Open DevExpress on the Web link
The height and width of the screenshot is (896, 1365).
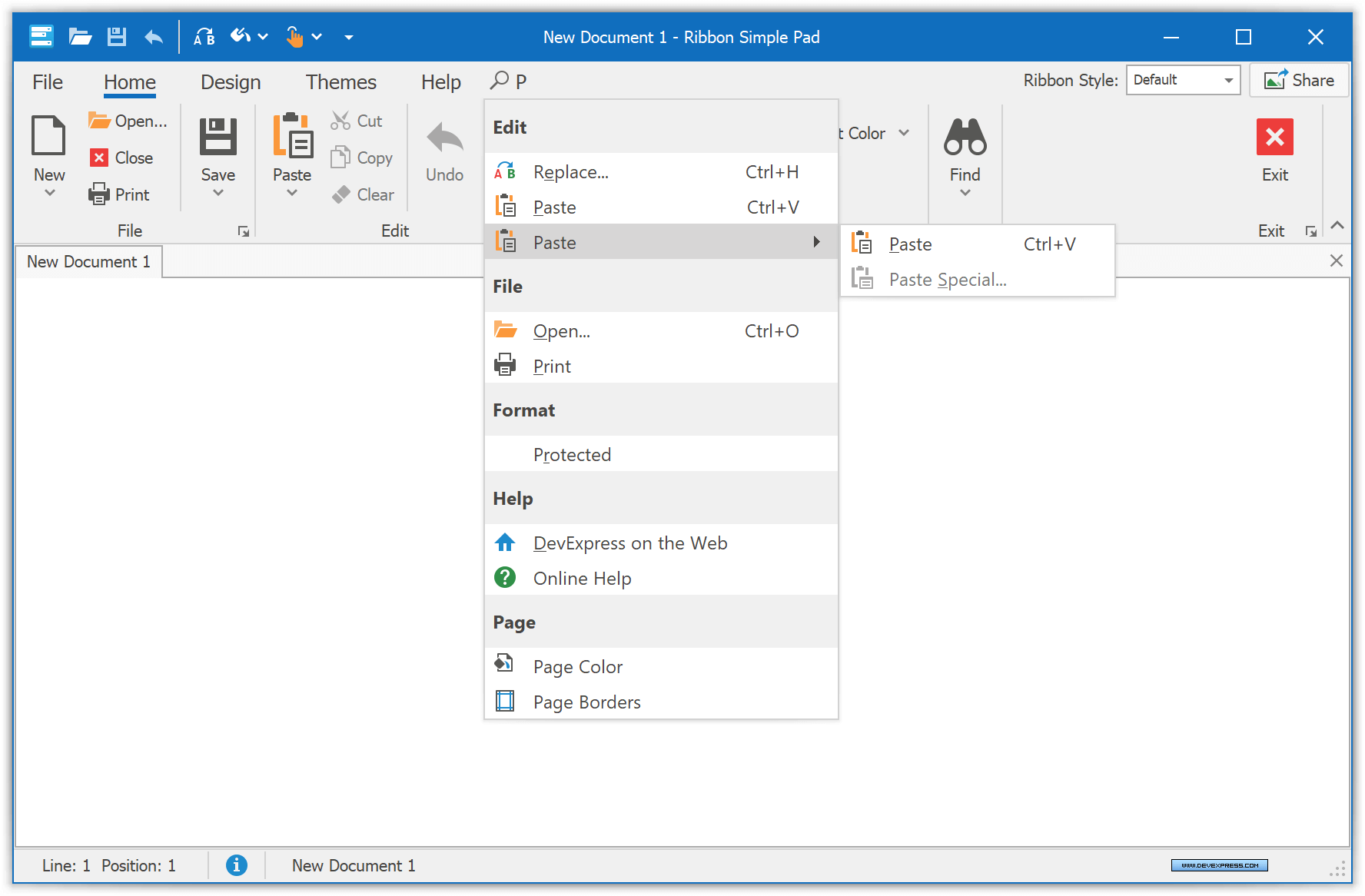click(629, 543)
